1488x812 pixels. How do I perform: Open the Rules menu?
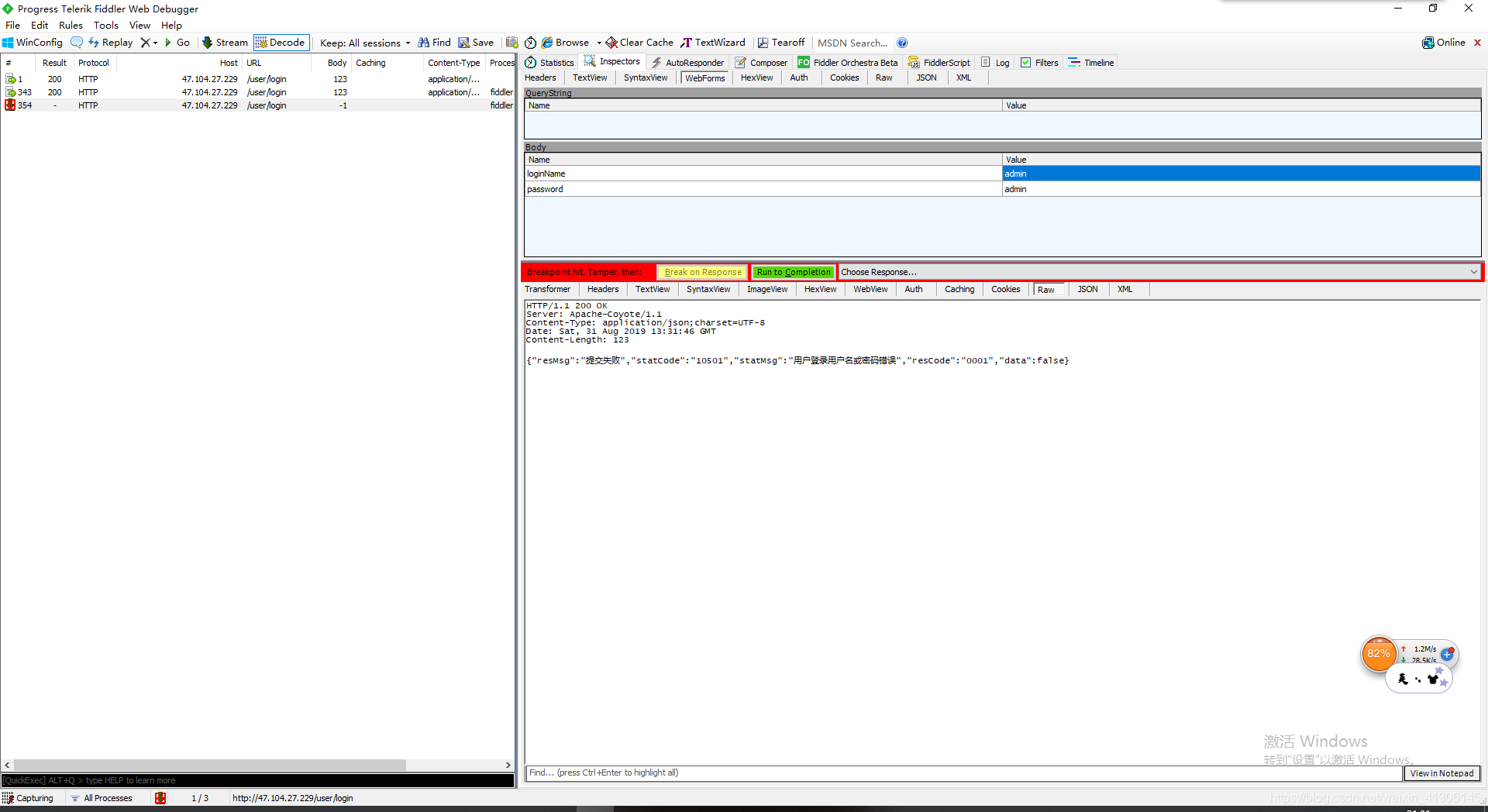(x=71, y=25)
